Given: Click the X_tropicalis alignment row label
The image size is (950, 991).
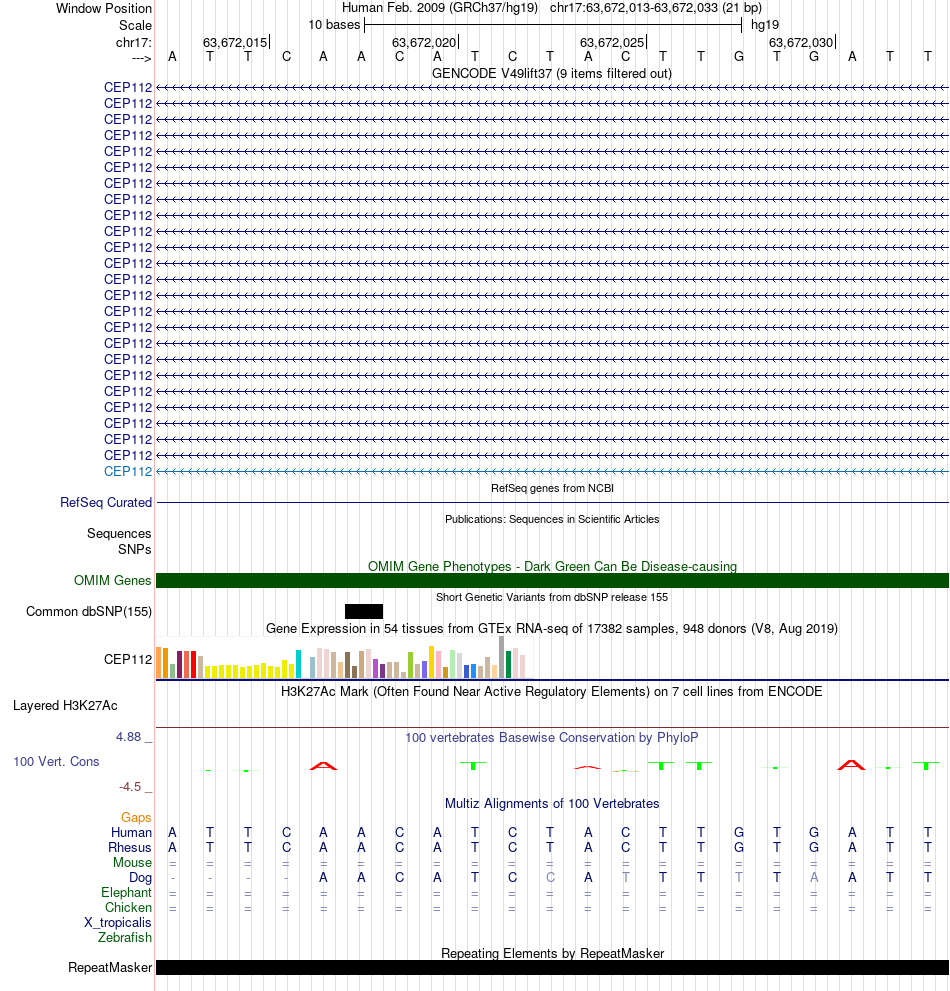Looking at the screenshot, I should (118, 923).
